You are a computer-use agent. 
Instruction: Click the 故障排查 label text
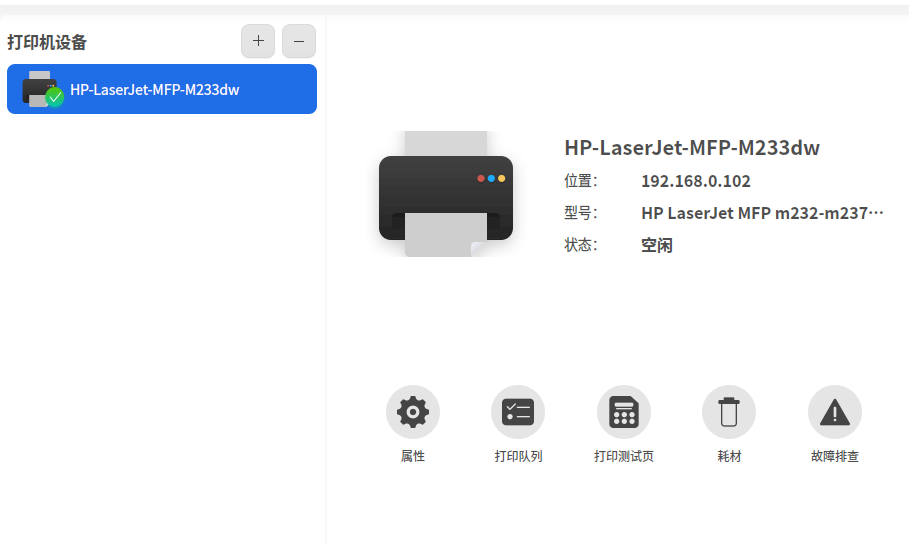(835, 456)
